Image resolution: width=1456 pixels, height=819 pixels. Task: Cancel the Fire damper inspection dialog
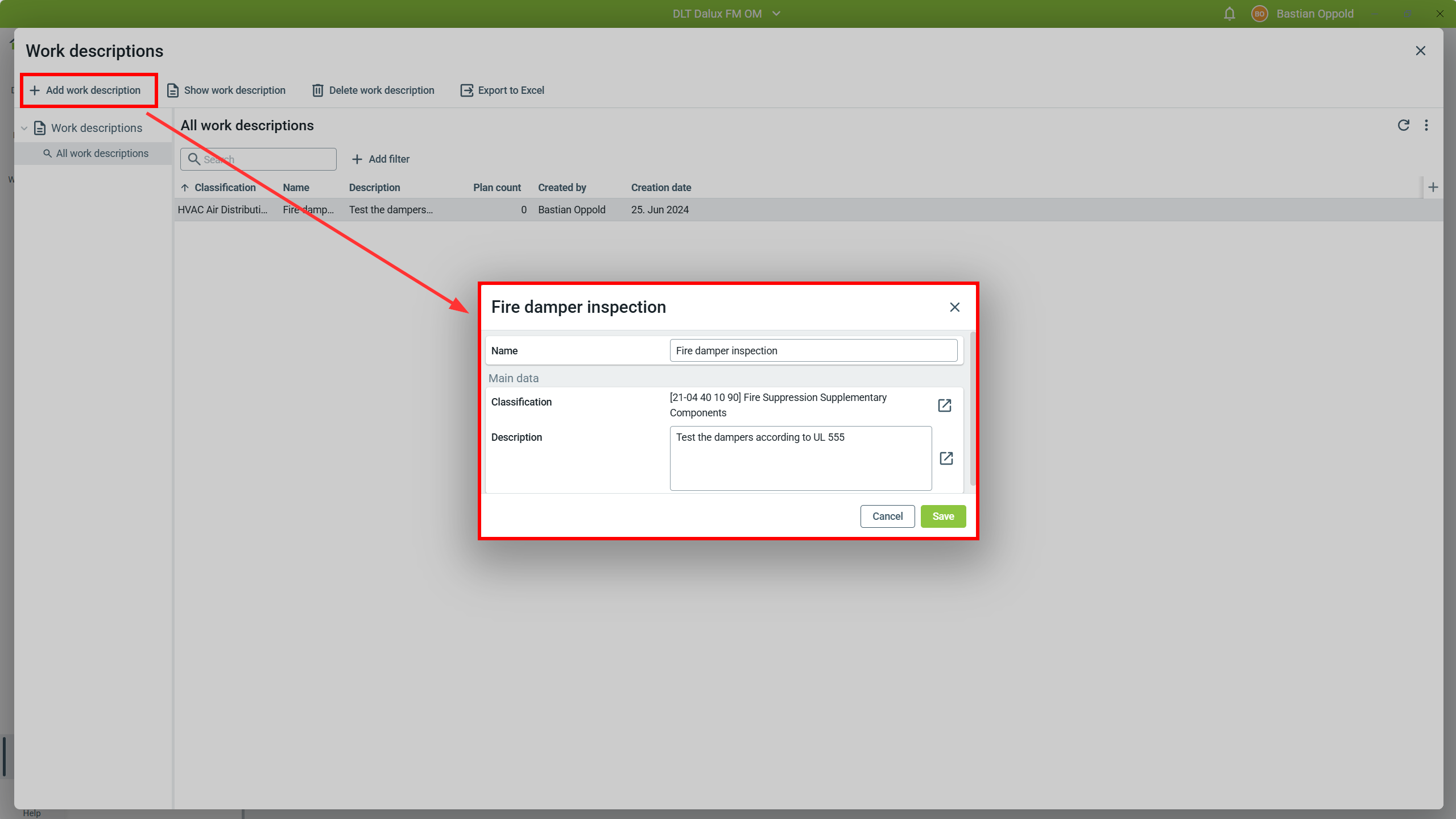[887, 516]
